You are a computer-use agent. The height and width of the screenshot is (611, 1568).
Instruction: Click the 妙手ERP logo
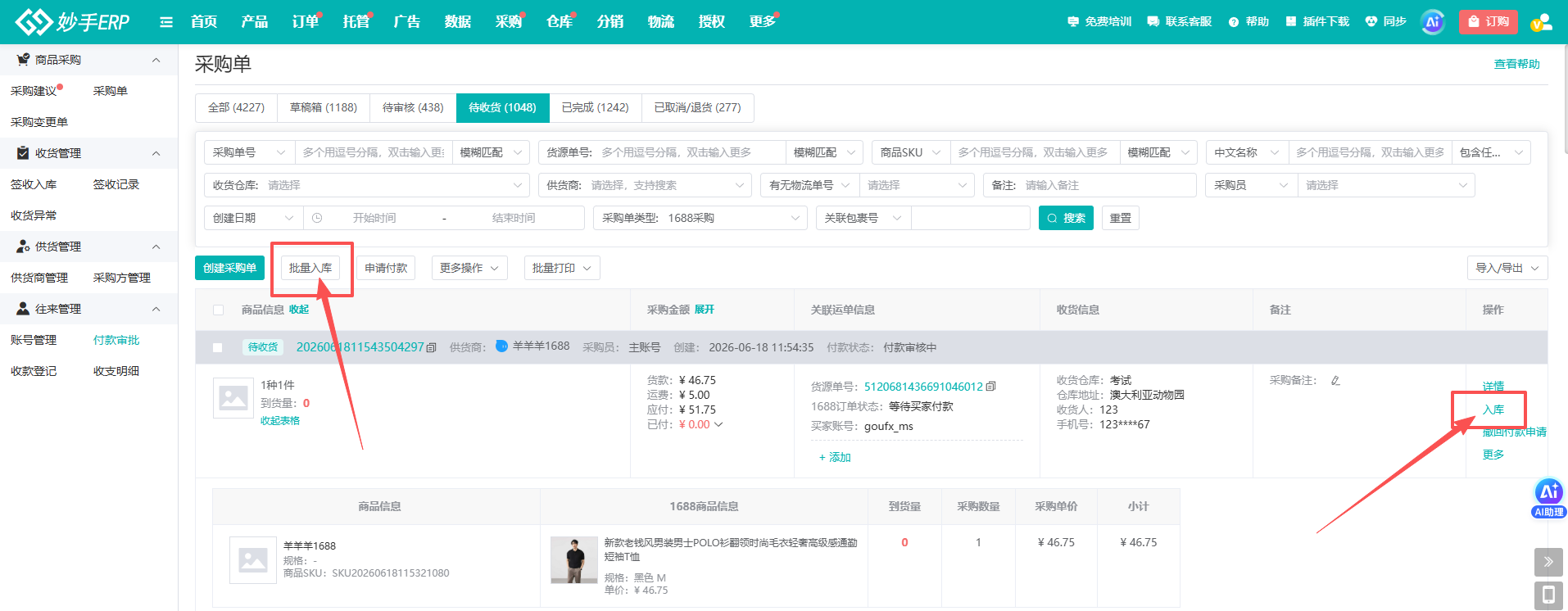72,21
